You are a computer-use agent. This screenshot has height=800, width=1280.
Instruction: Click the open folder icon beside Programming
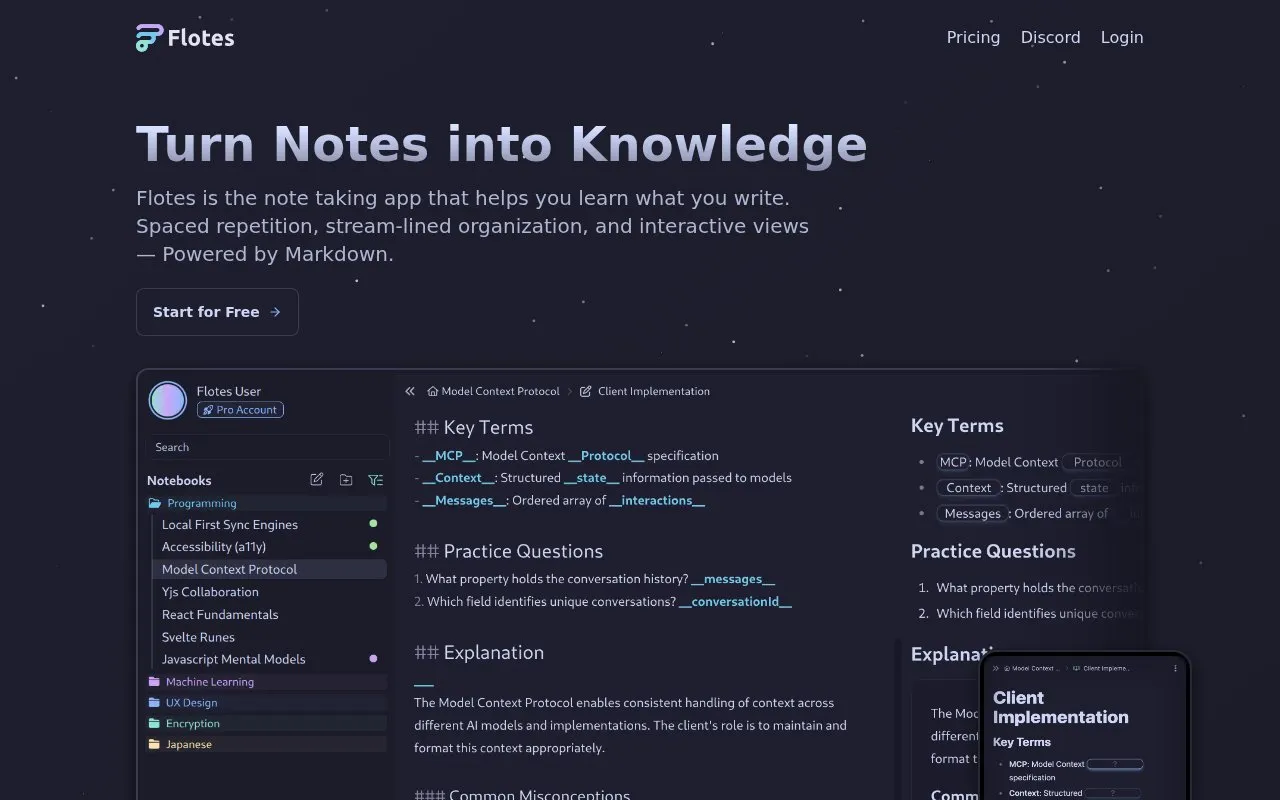(x=155, y=503)
